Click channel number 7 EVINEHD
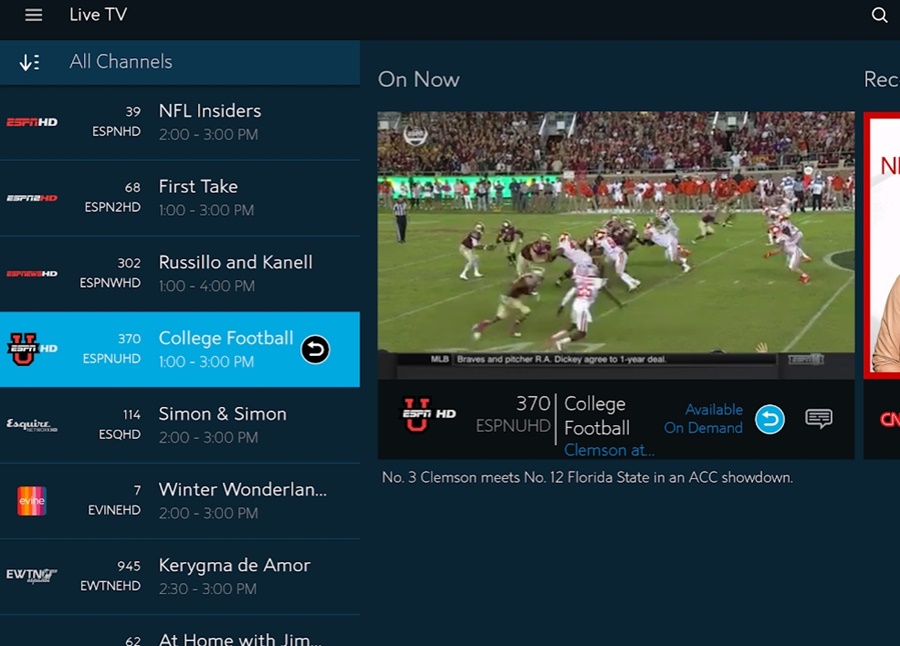Screen dimensions: 900x646 pyautogui.click(x=114, y=501)
